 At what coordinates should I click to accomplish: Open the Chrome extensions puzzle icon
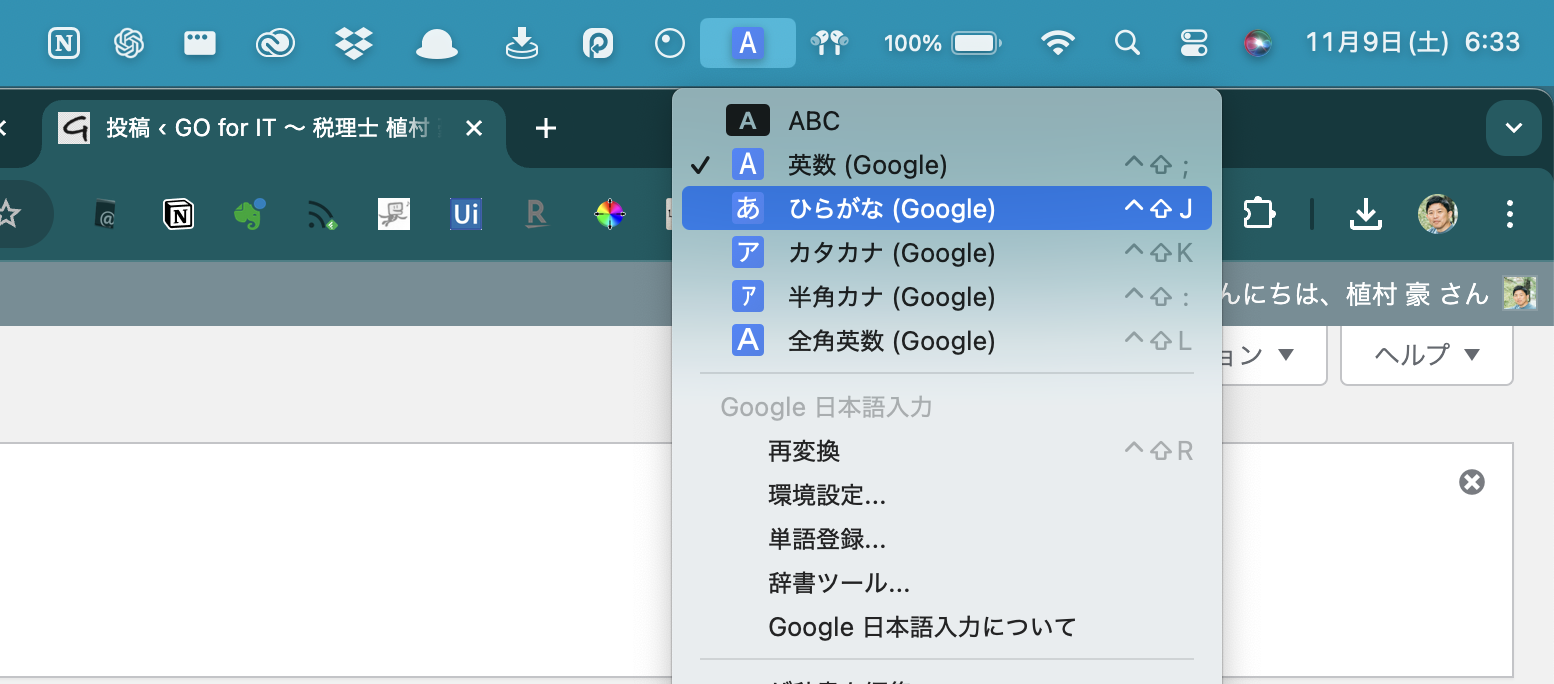coord(1258,213)
